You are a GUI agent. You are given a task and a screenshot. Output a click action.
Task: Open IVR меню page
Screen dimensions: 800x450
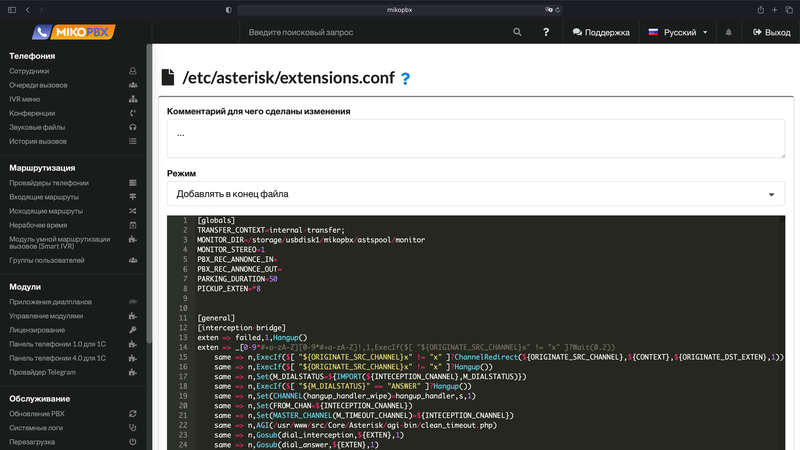pyautogui.click(x=24, y=99)
